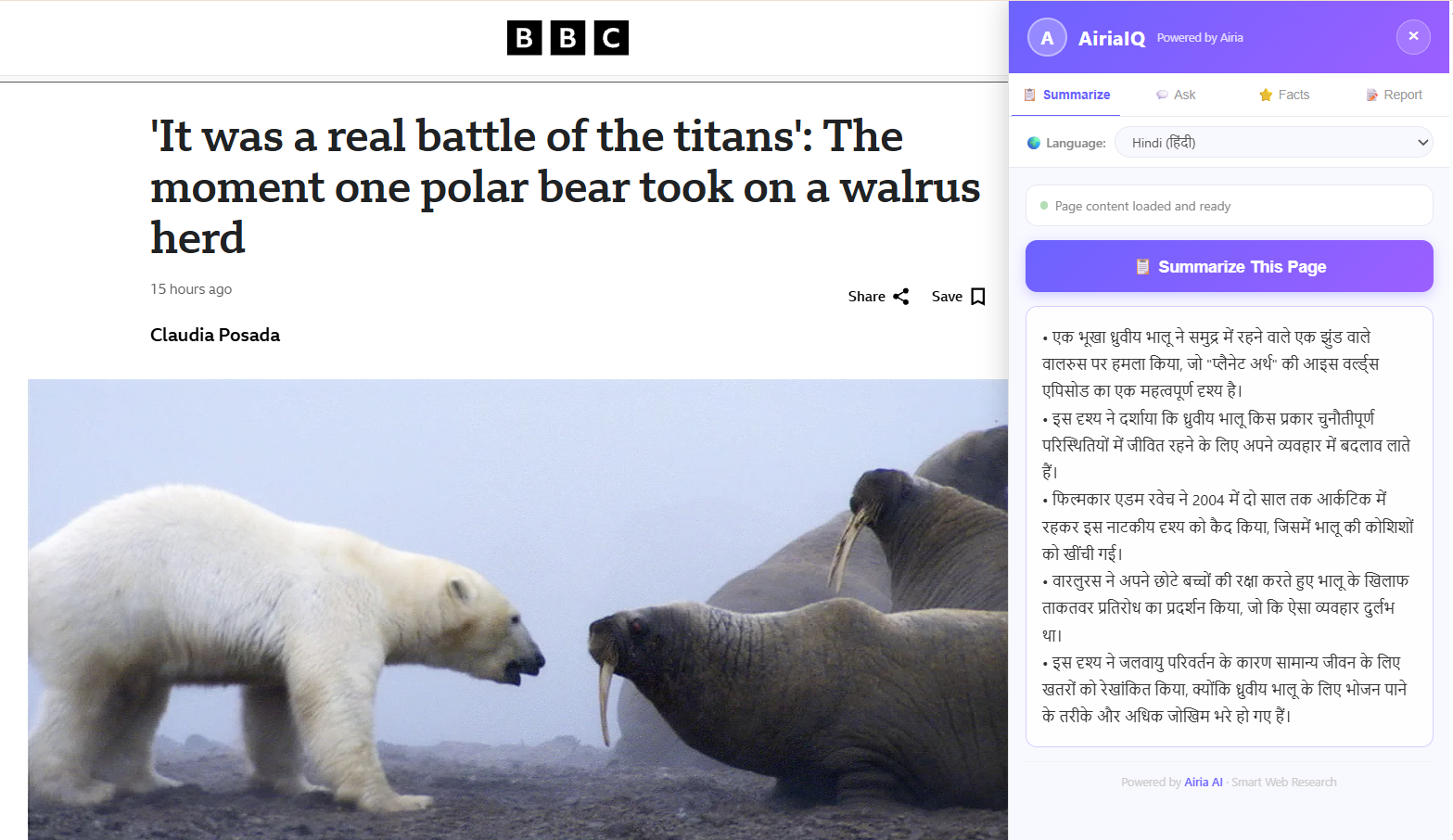Click the globe icon beside Language
Image resolution: width=1453 pixels, height=840 pixels.
(x=1034, y=143)
